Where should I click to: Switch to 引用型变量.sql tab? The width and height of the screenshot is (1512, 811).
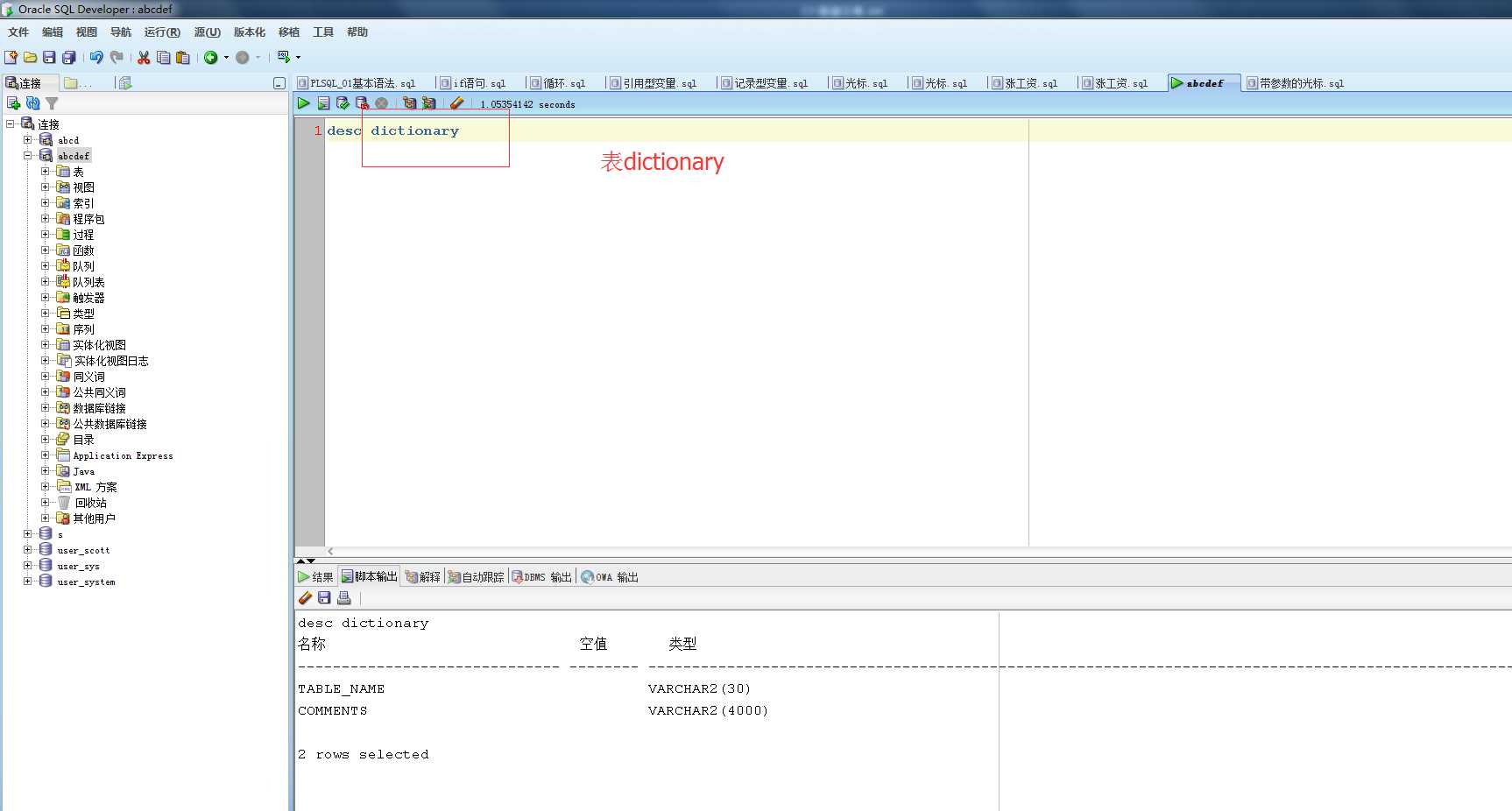point(654,83)
